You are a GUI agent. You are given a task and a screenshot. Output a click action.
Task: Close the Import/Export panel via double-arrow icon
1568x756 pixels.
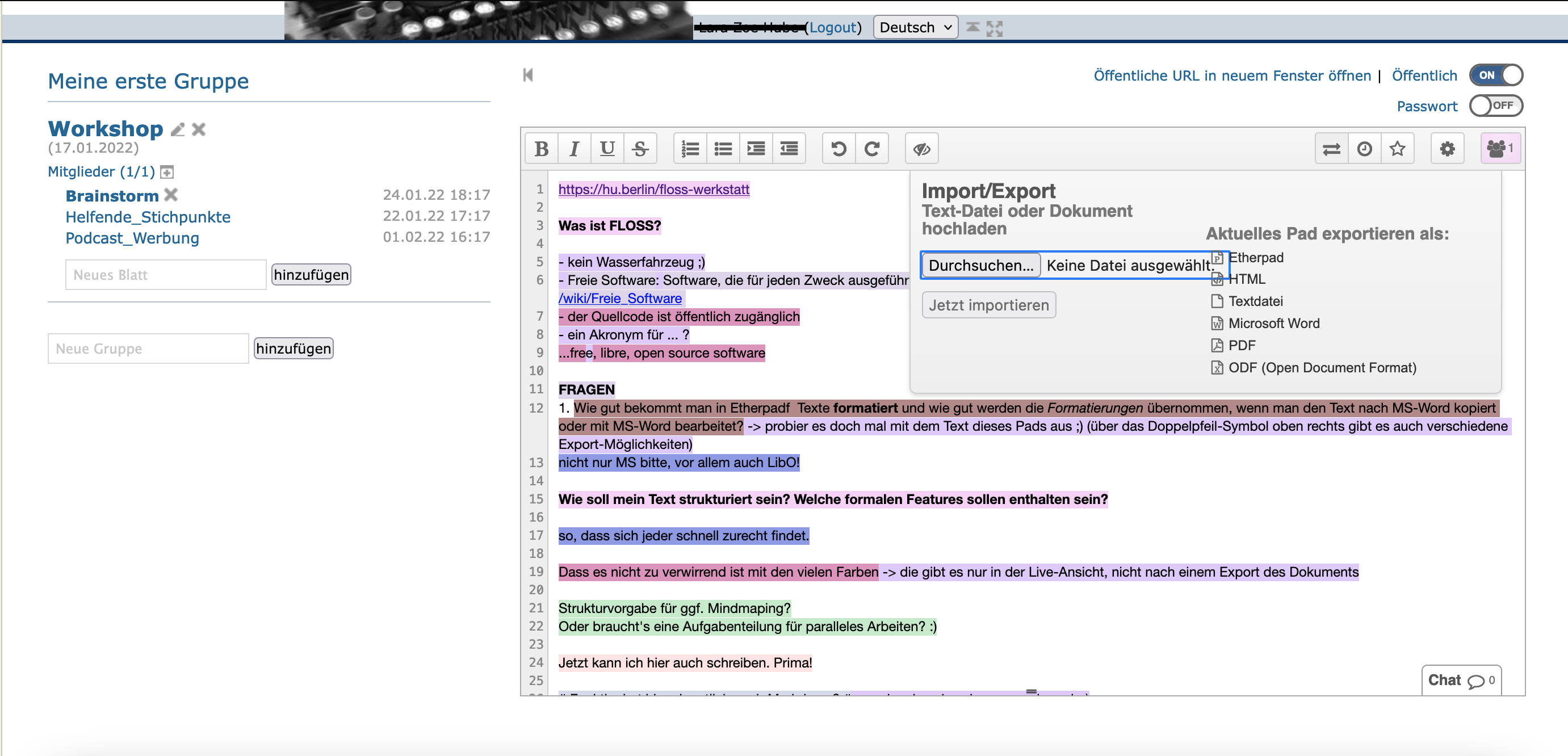[1332, 149]
